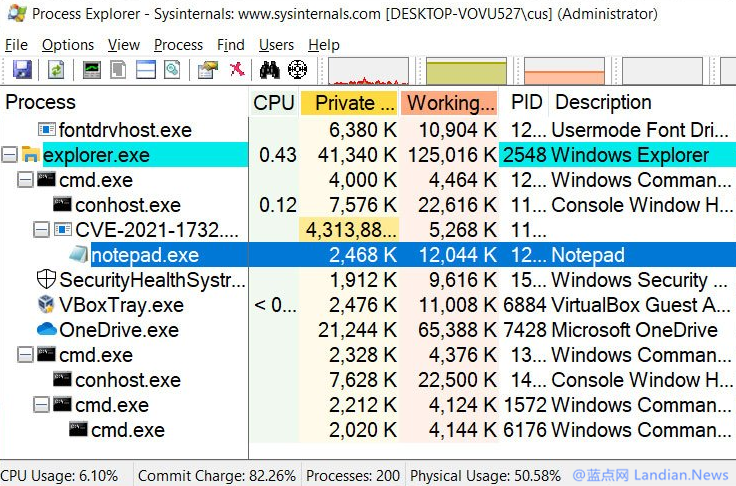Click the crosshair Find Window's Process icon
The width and height of the screenshot is (736, 486).
point(297,70)
